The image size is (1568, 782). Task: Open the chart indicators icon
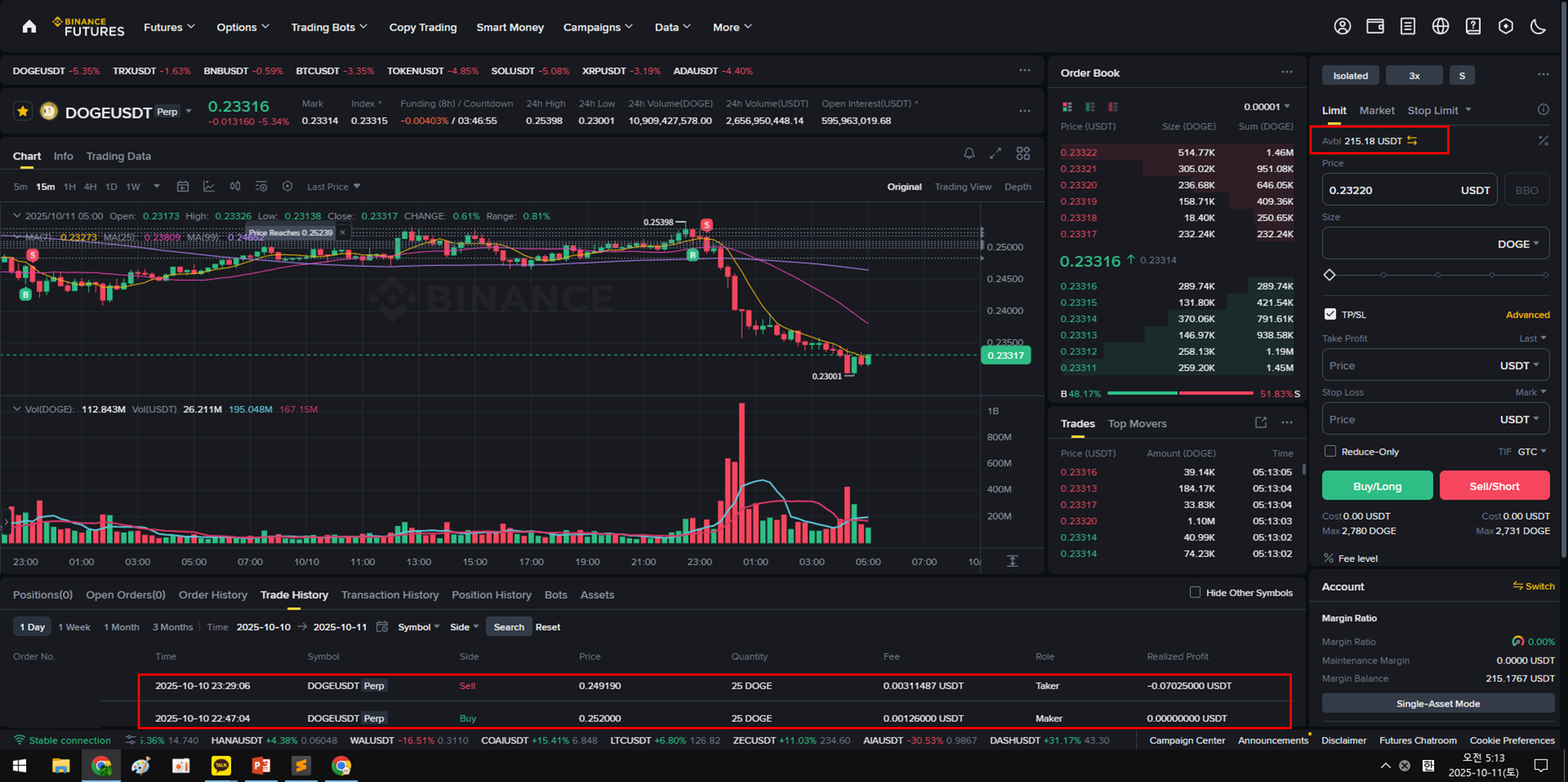pyautogui.click(x=209, y=187)
